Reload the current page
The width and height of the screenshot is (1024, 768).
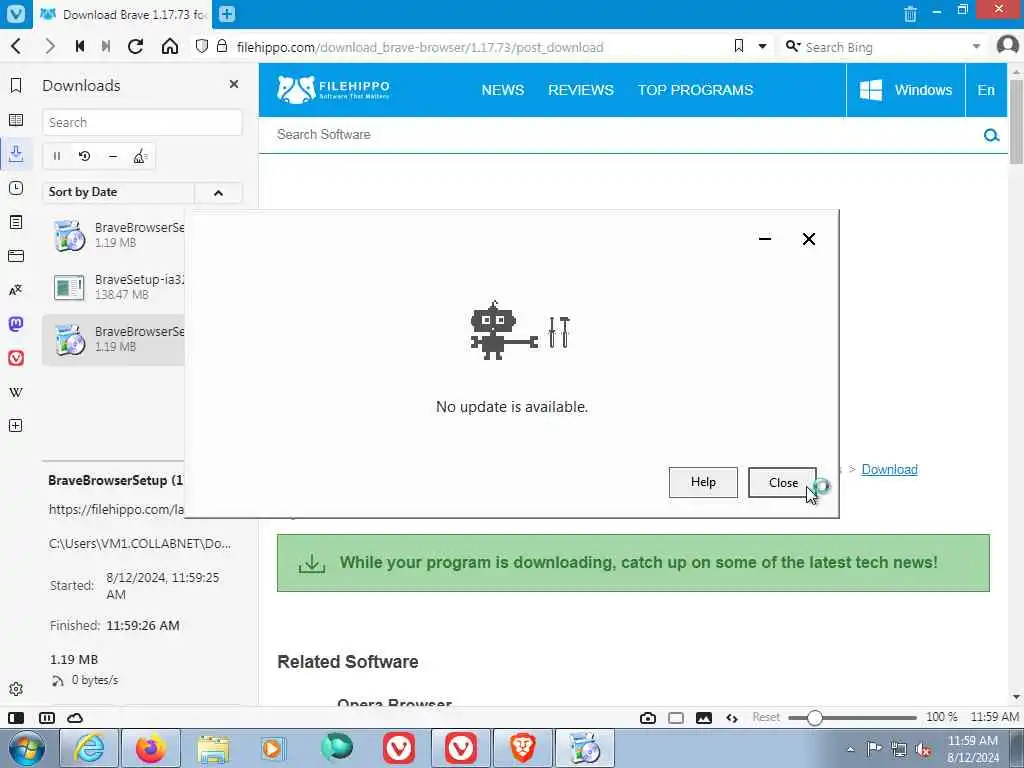(136, 46)
